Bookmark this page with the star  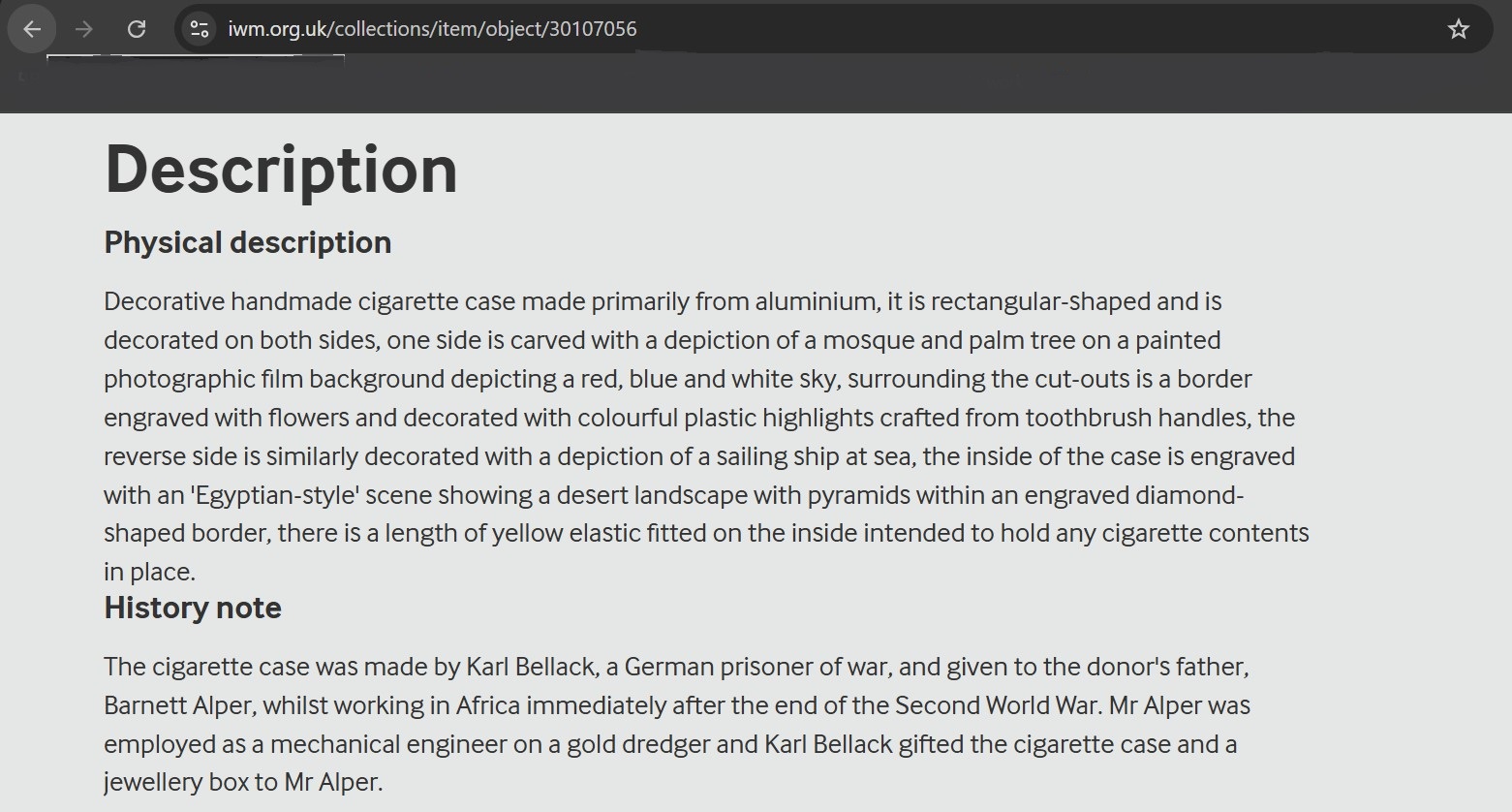click(x=1458, y=29)
